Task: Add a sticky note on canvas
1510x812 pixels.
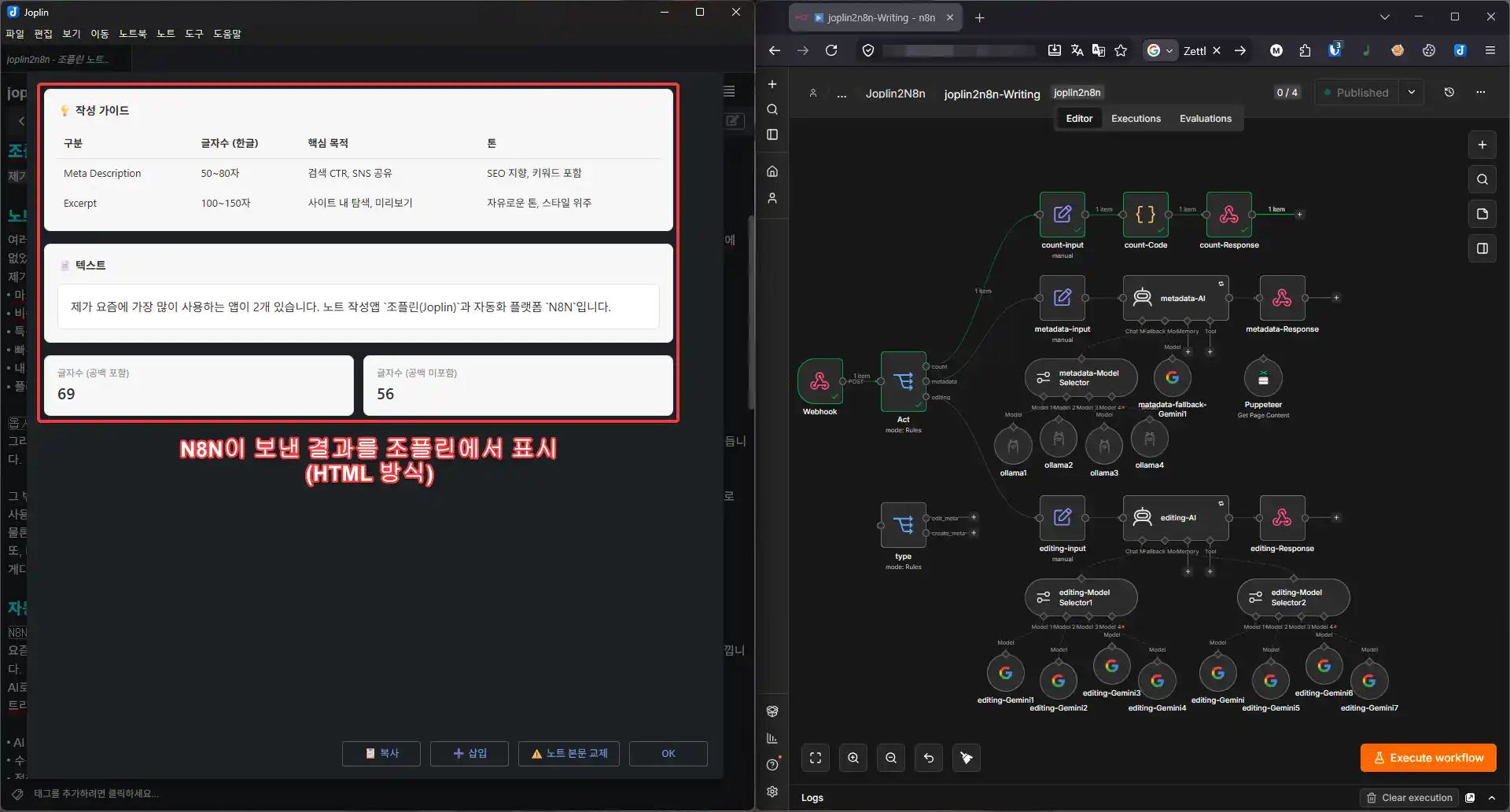Action: 1482,214
